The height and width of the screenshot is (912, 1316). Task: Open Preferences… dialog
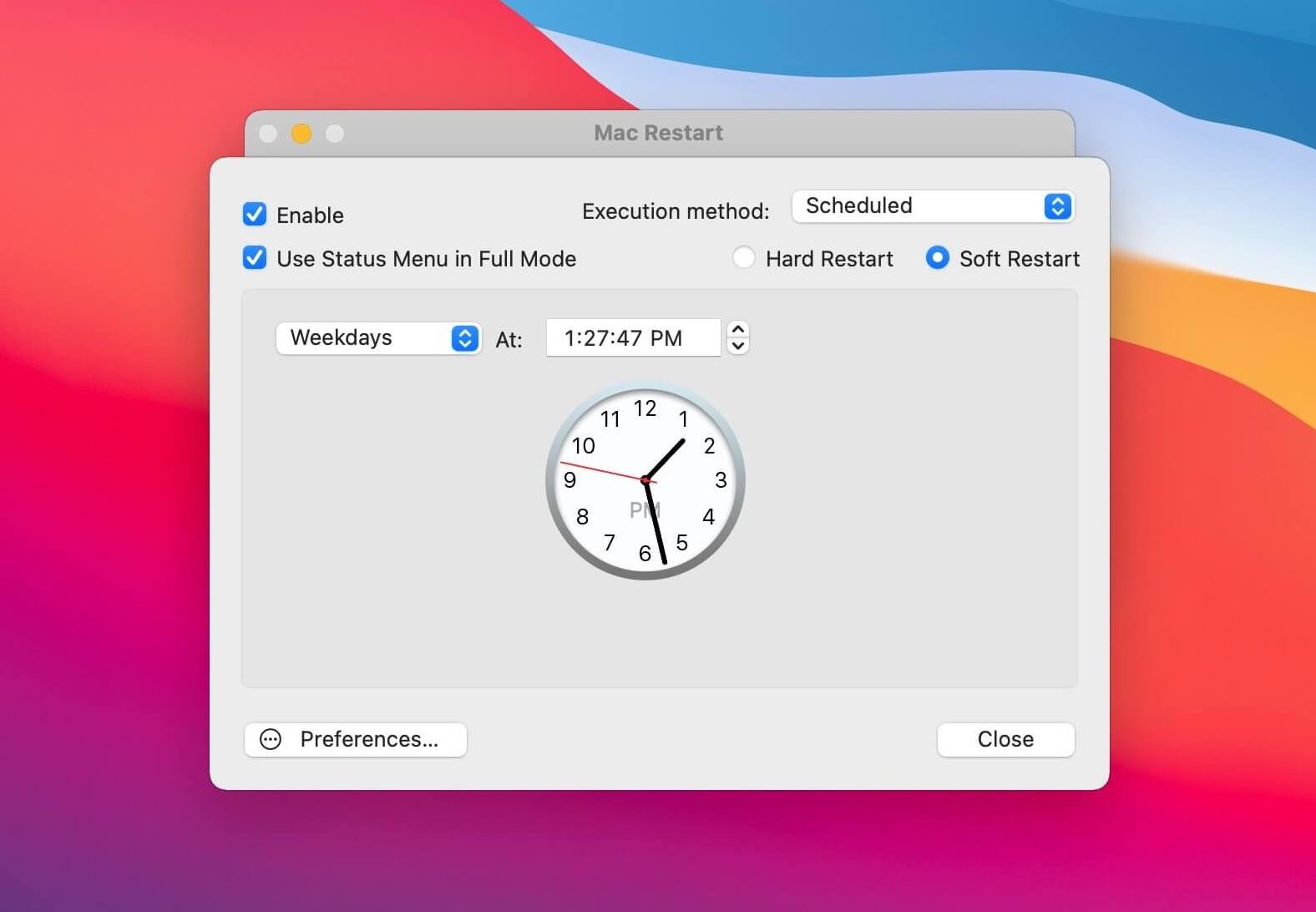(356, 740)
